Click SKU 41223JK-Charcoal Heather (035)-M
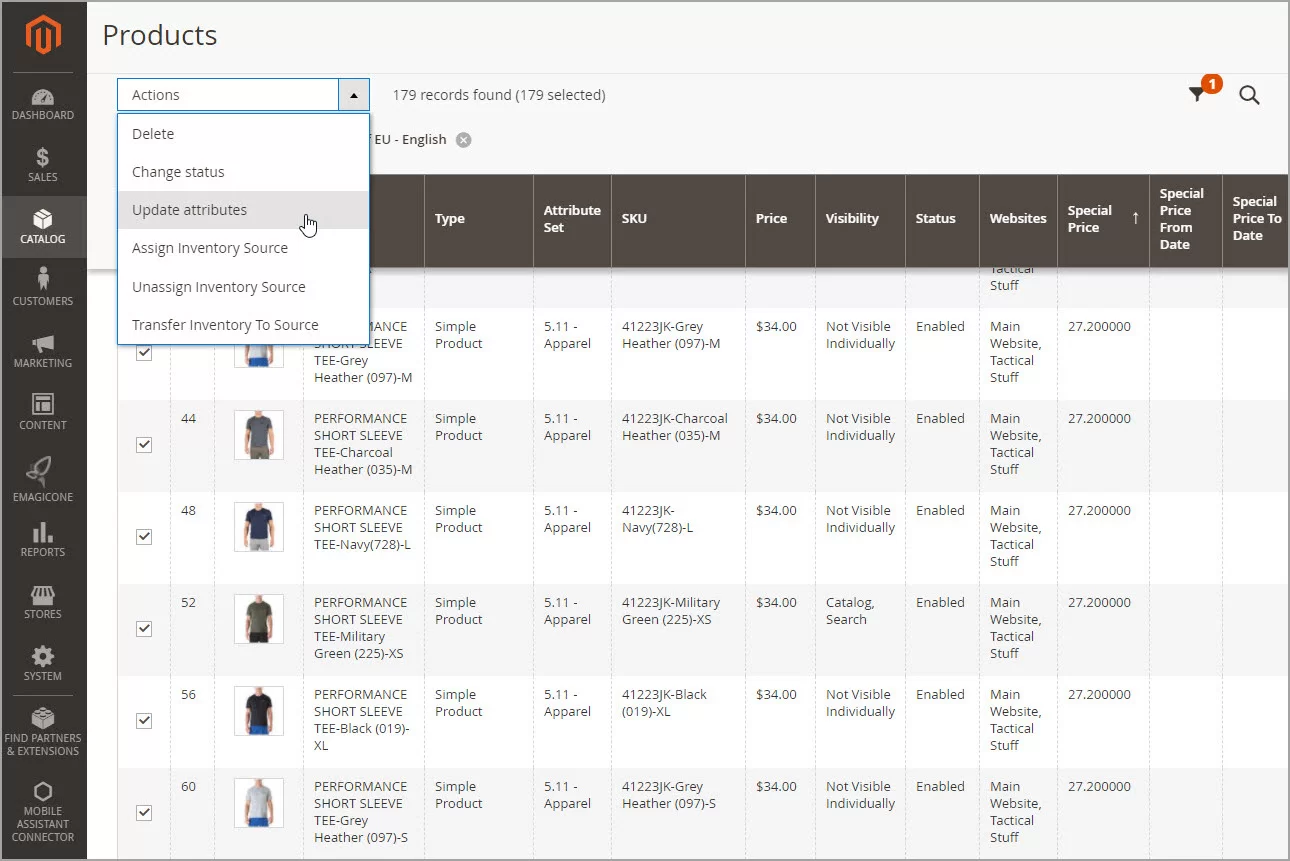1290x861 pixels. [x=675, y=427]
